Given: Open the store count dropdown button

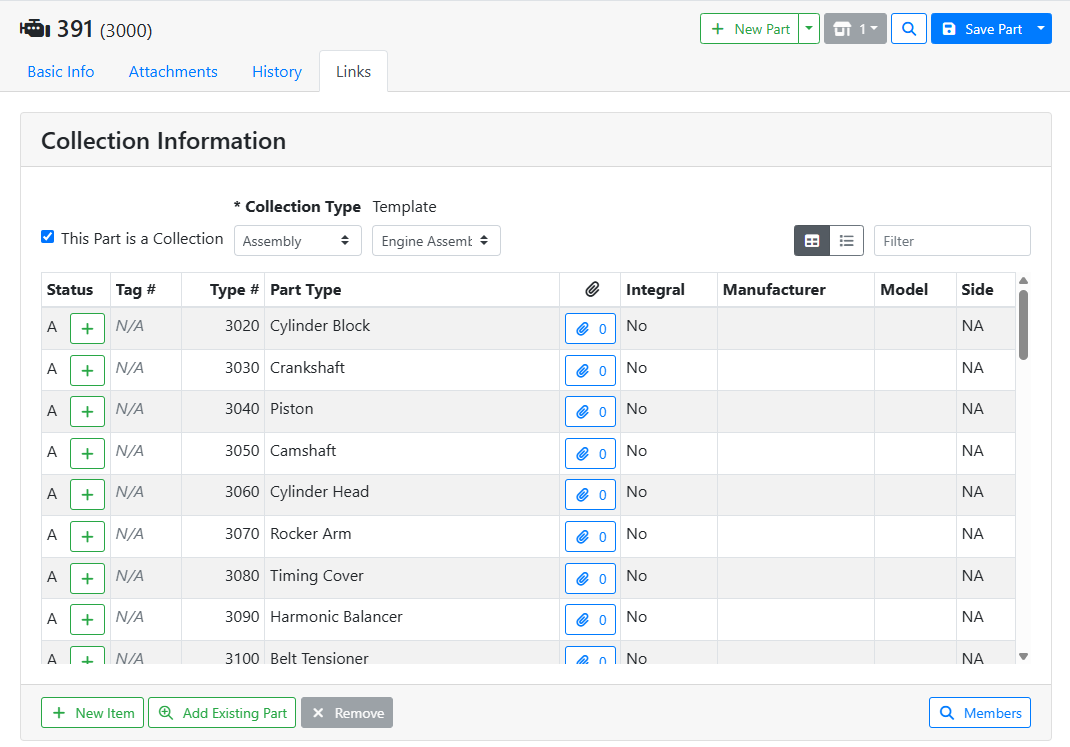Looking at the screenshot, I should (855, 29).
